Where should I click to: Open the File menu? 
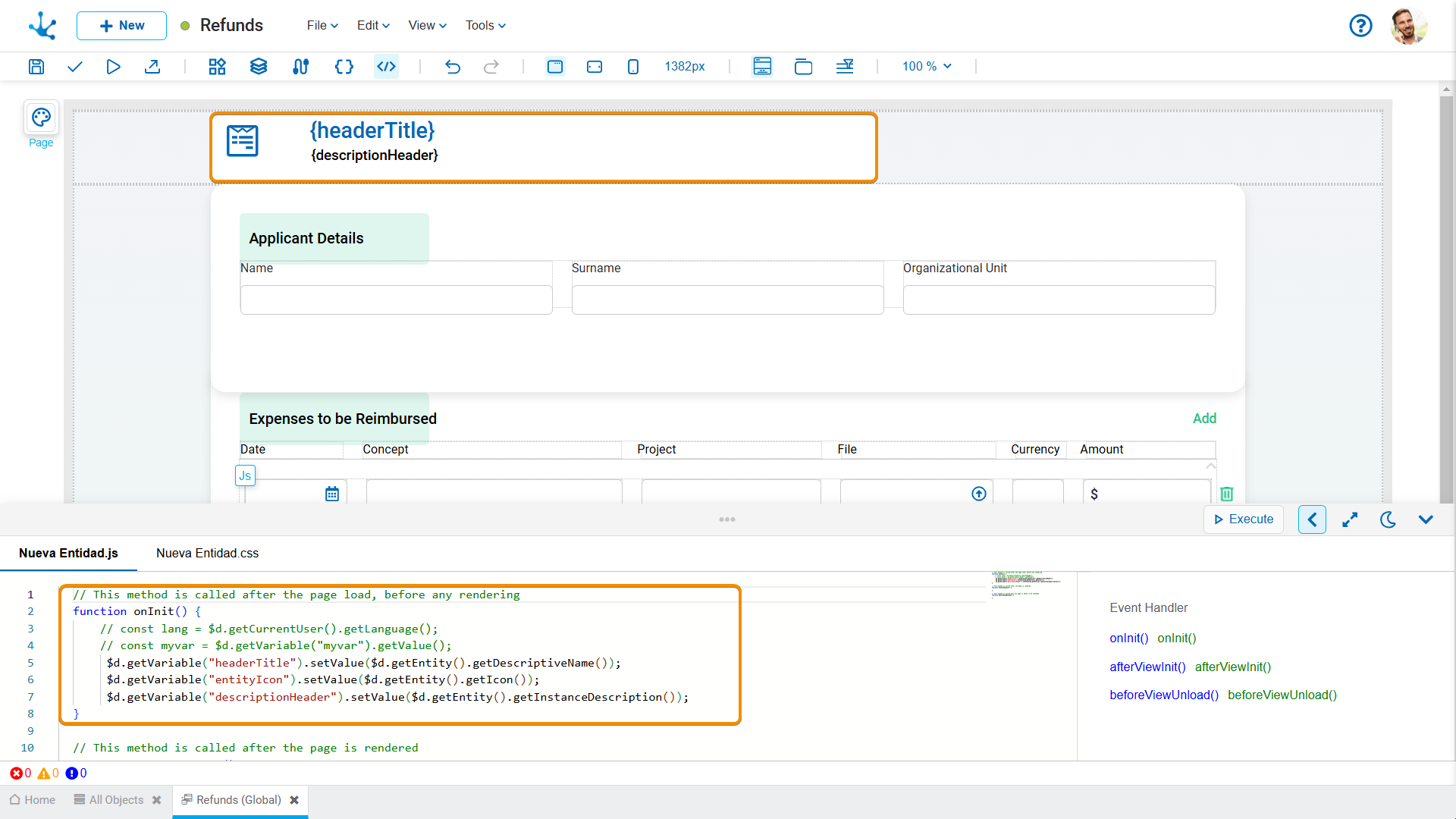point(322,26)
